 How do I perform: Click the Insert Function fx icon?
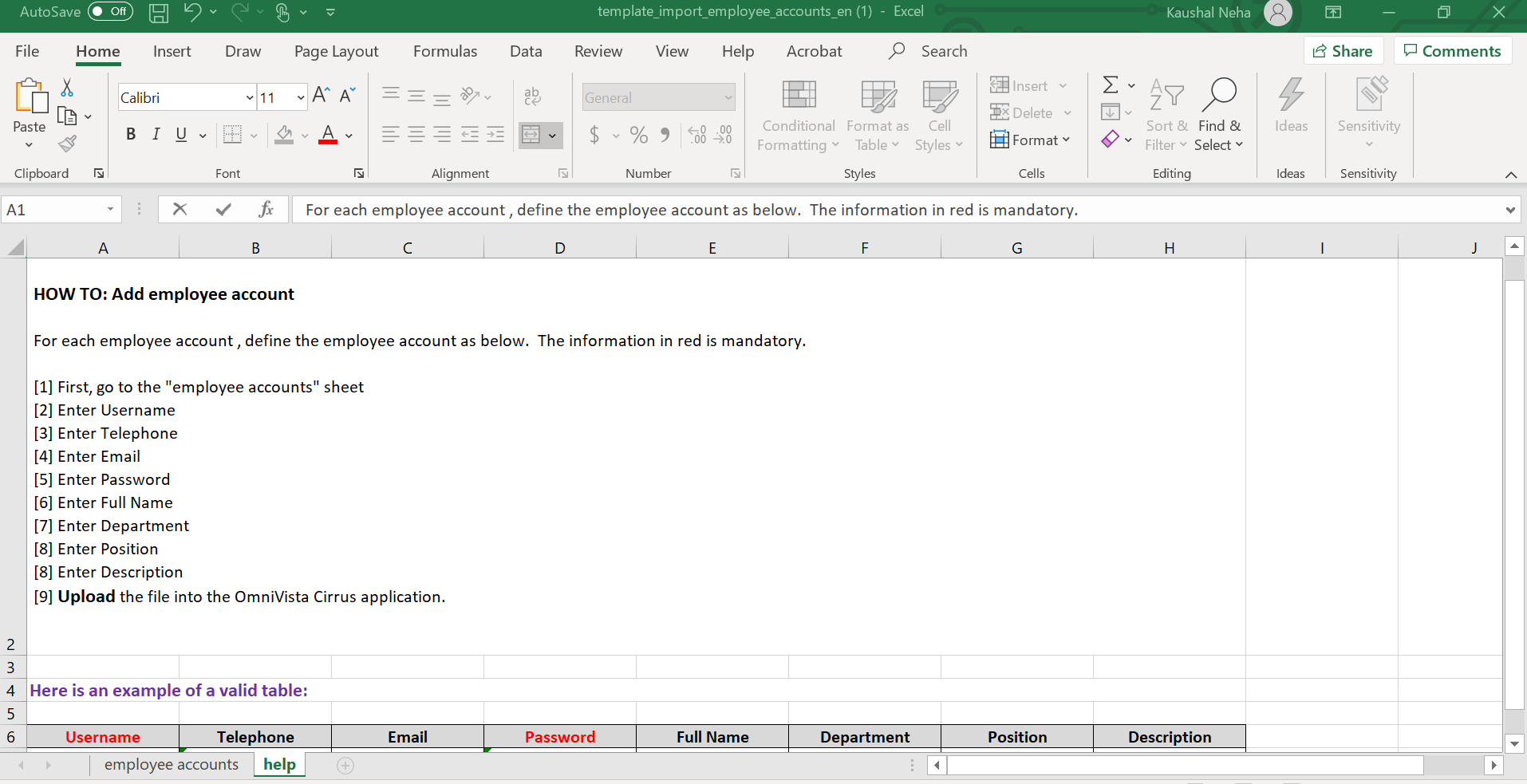point(266,209)
